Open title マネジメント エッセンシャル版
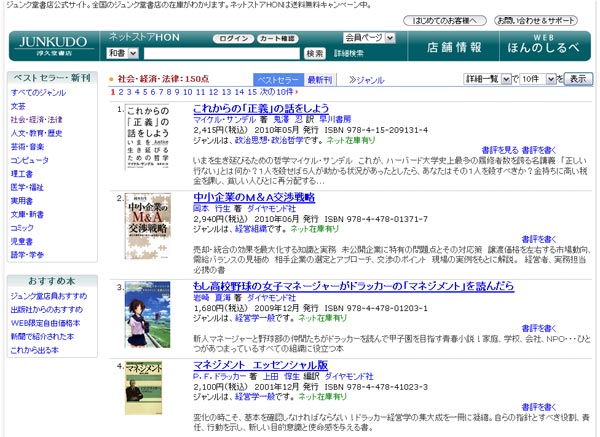600x437 pixels. pyautogui.click(x=261, y=365)
